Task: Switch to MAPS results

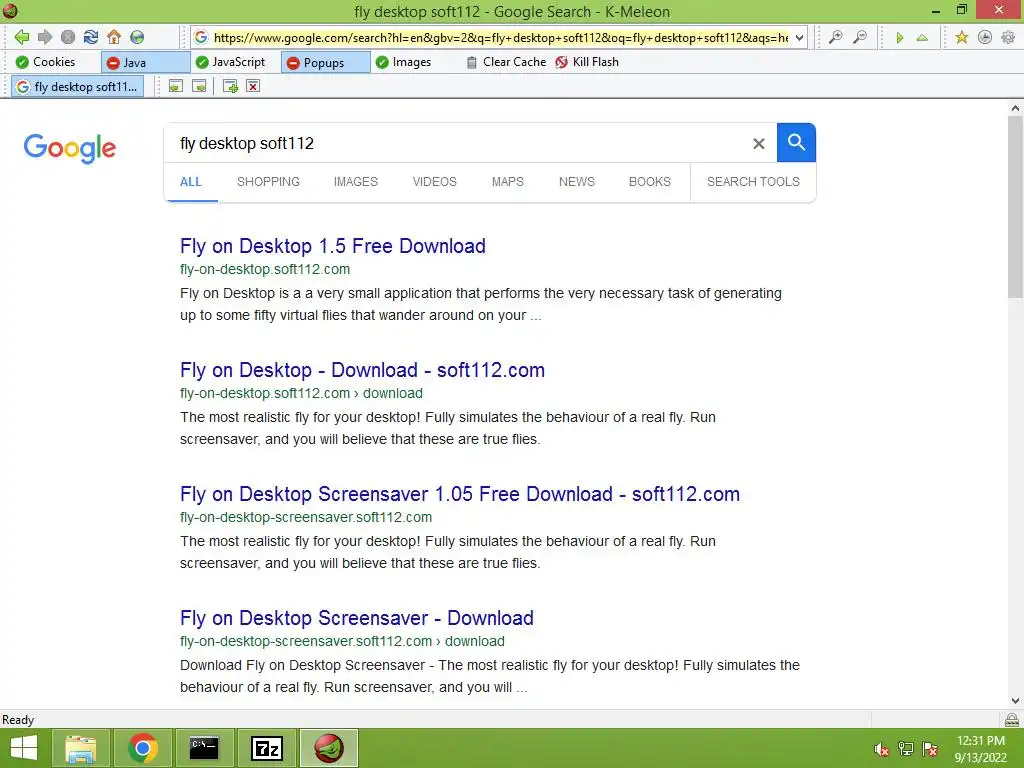Action: point(507,182)
